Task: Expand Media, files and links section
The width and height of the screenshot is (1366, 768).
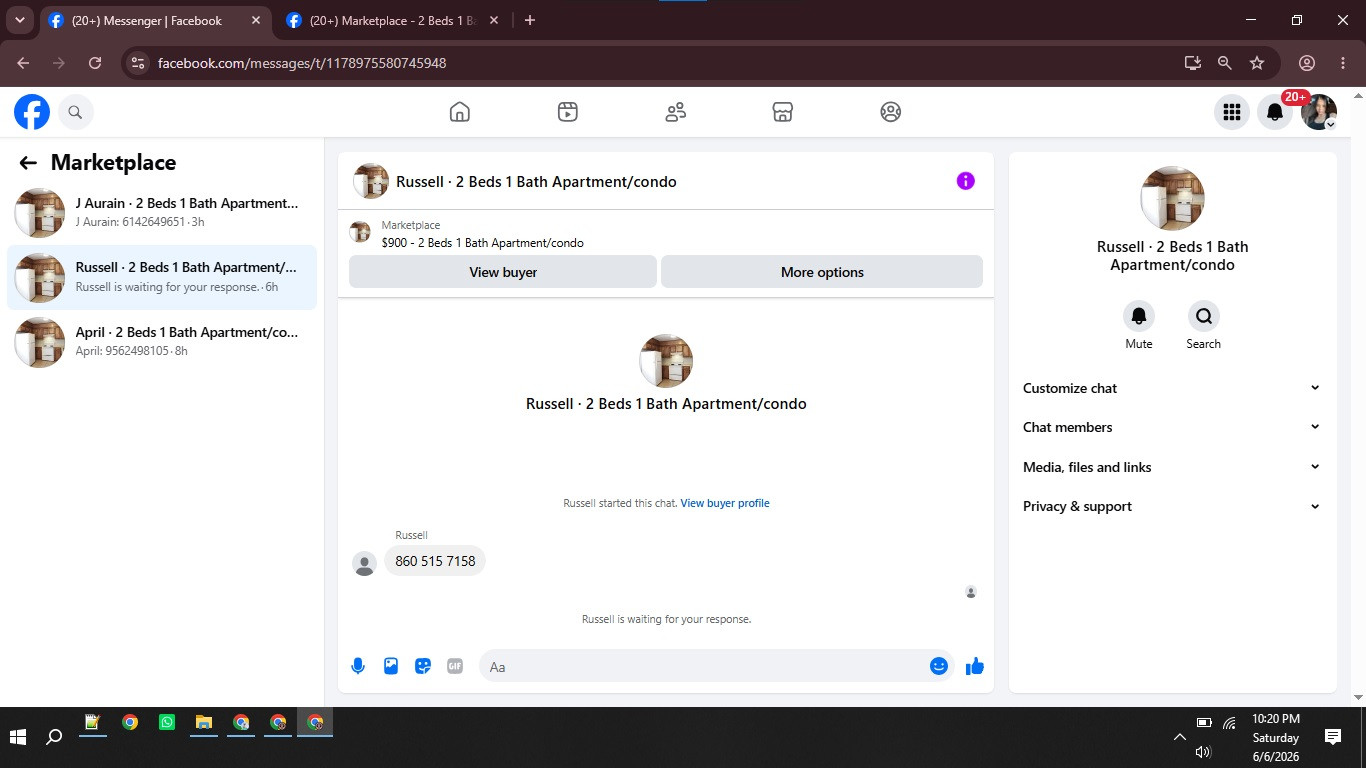Action: (x=1172, y=467)
